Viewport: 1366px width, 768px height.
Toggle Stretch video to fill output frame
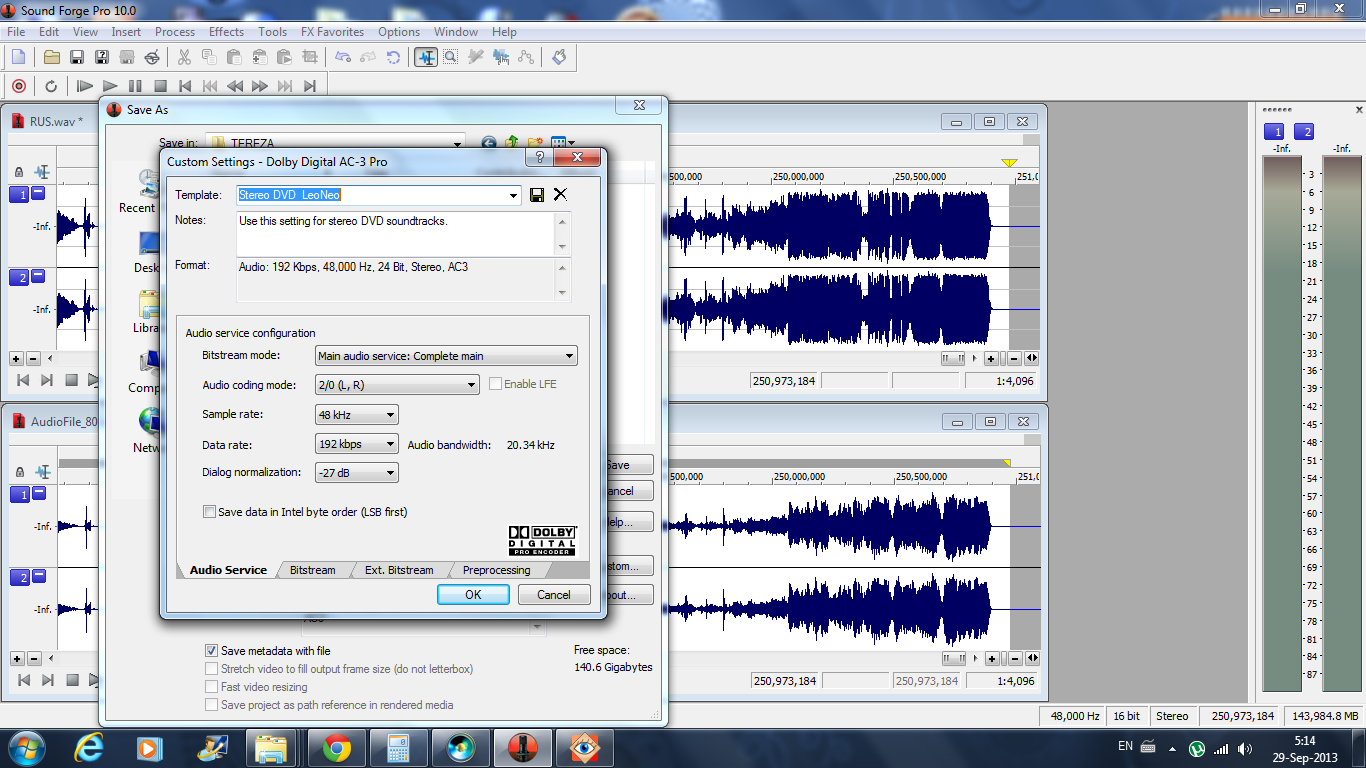[x=211, y=669]
